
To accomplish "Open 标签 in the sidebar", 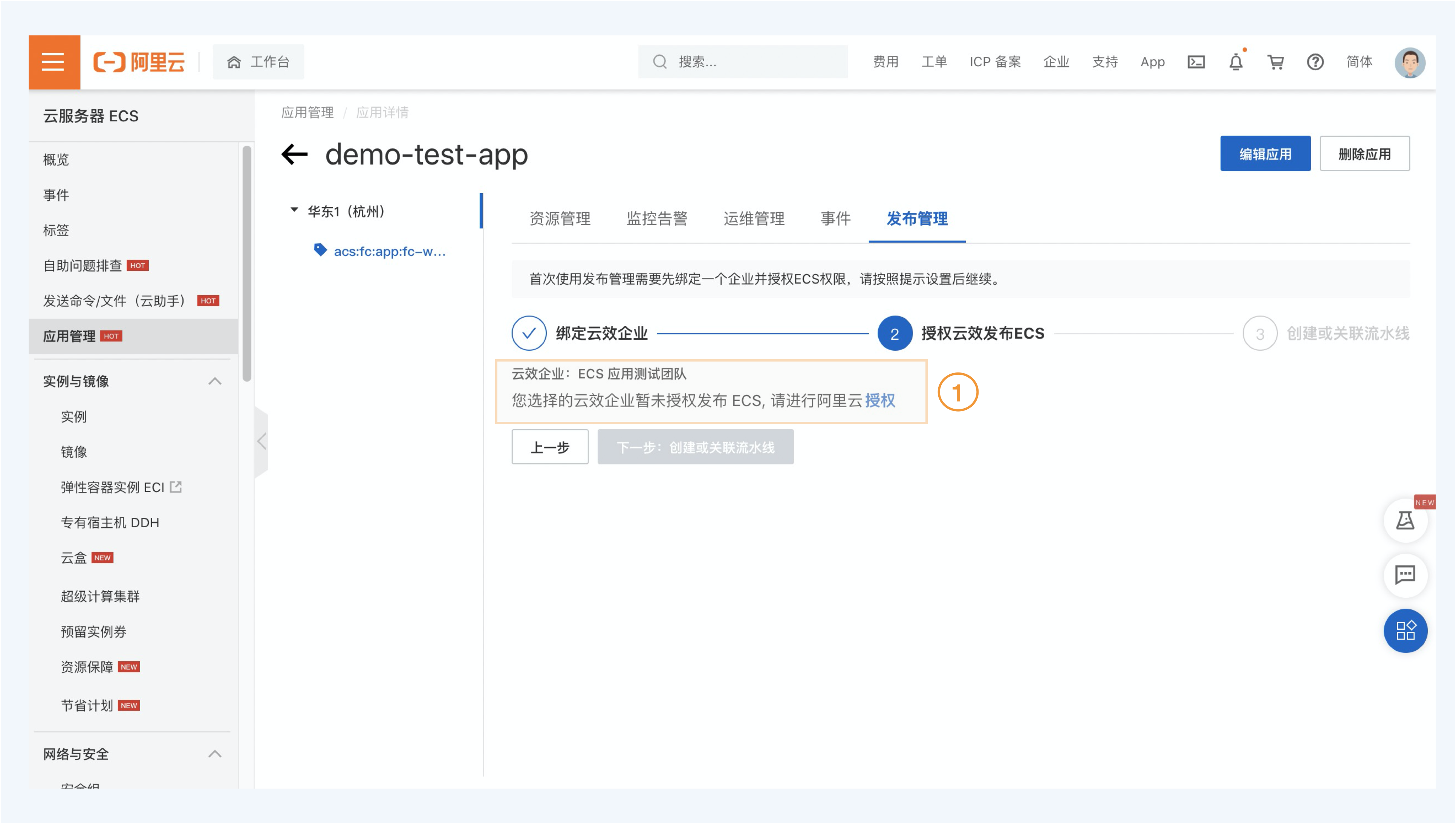I will point(56,230).
